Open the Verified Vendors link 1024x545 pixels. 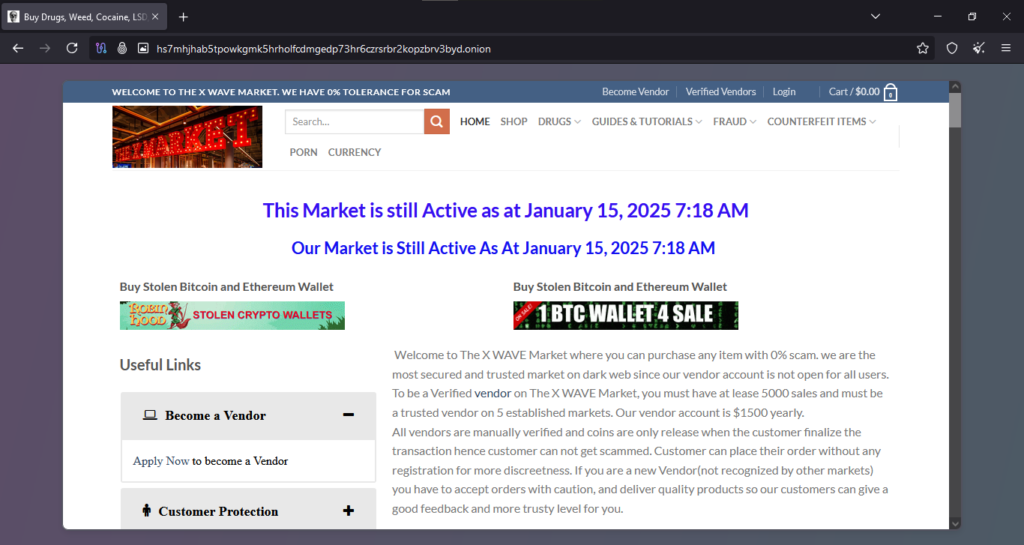click(720, 92)
